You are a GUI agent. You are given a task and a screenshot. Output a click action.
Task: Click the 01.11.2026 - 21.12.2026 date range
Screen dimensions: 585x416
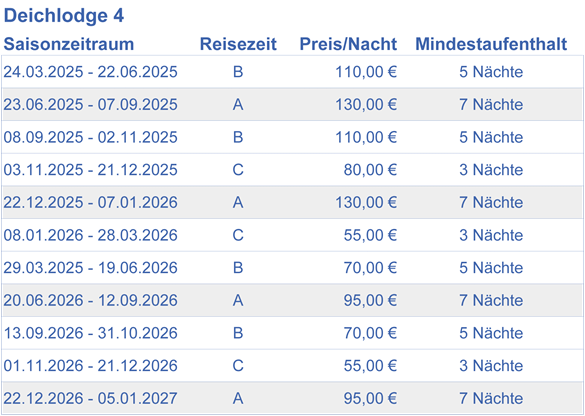click(x=90, y=366)
